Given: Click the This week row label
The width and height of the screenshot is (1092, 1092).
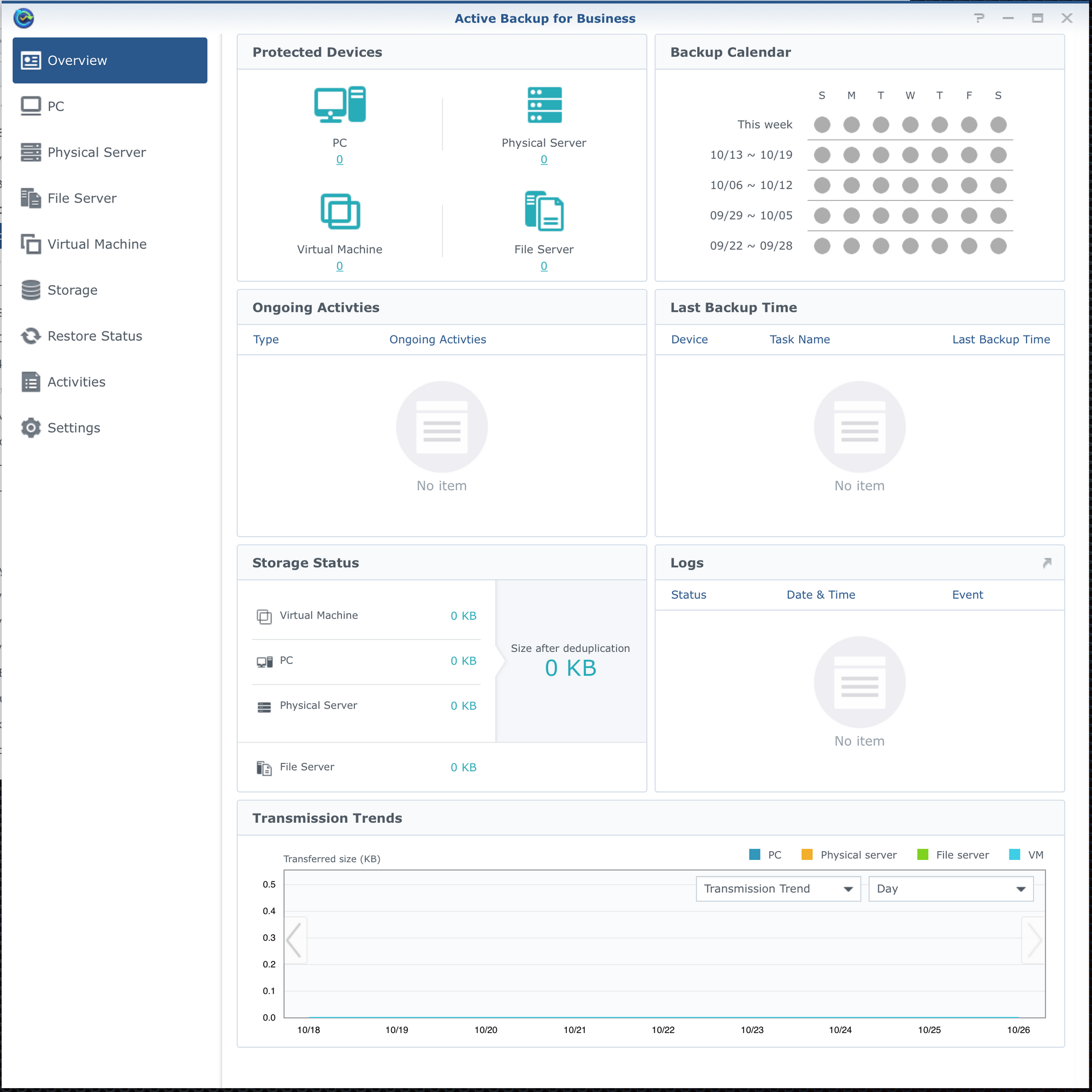Looking at the screenshot, I should 765,124.
